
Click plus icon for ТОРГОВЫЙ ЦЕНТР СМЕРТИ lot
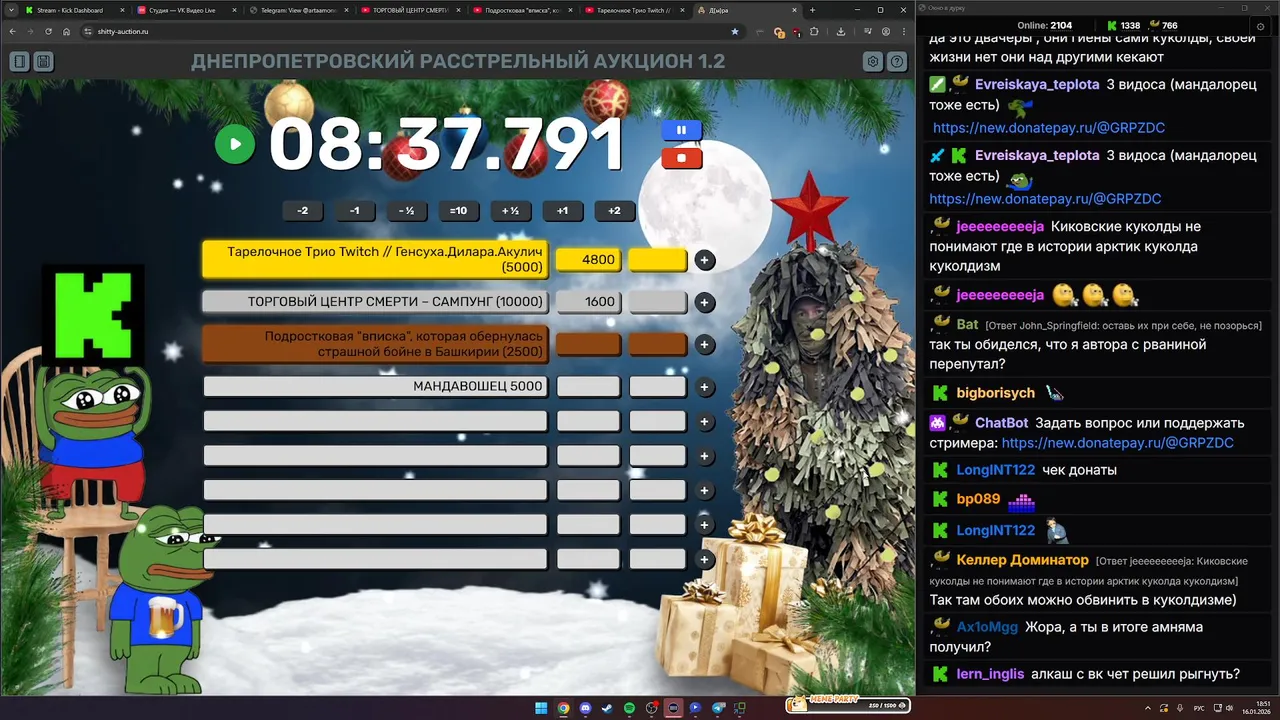tap(705, 302)
